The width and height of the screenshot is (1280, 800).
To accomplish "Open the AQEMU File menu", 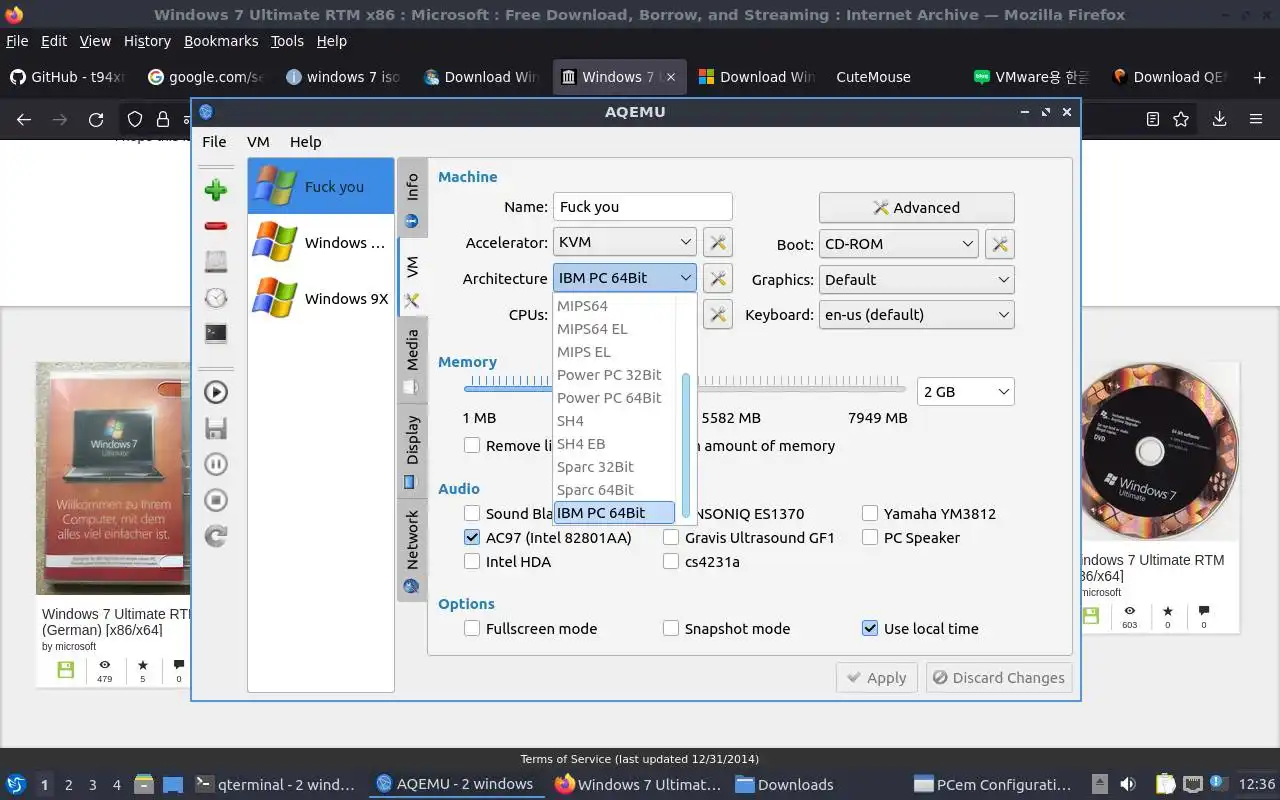I will [214, 142].
